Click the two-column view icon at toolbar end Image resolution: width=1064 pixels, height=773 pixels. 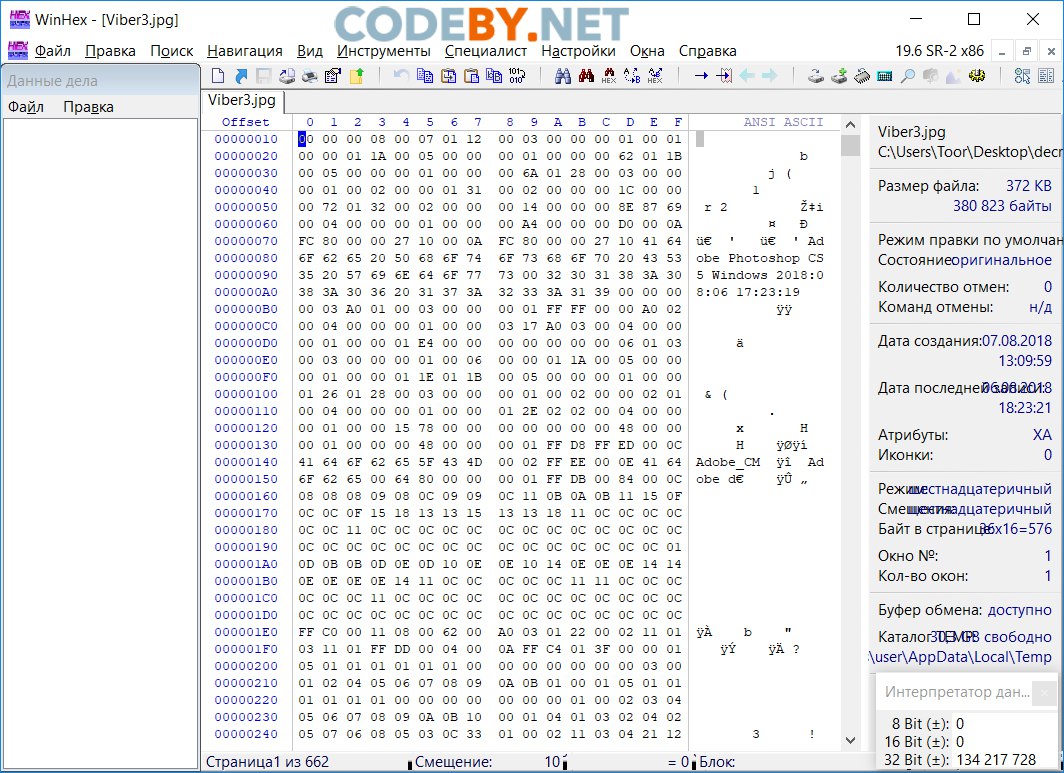[x=1046, y=75]
